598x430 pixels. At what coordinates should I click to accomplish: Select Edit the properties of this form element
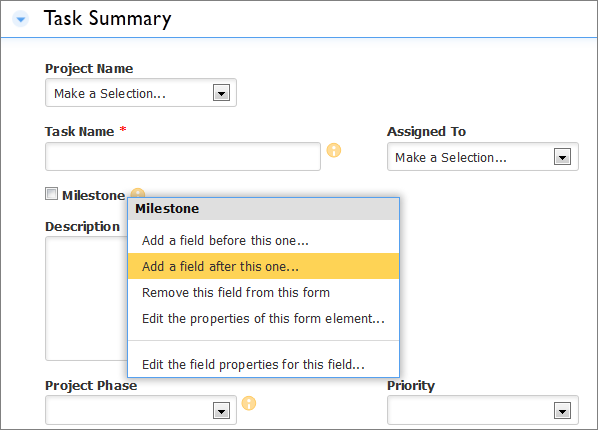(x=264, y=318)
